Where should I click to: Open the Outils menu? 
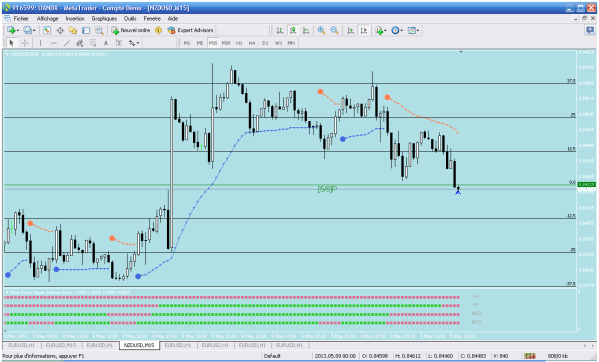click(130, 18)
